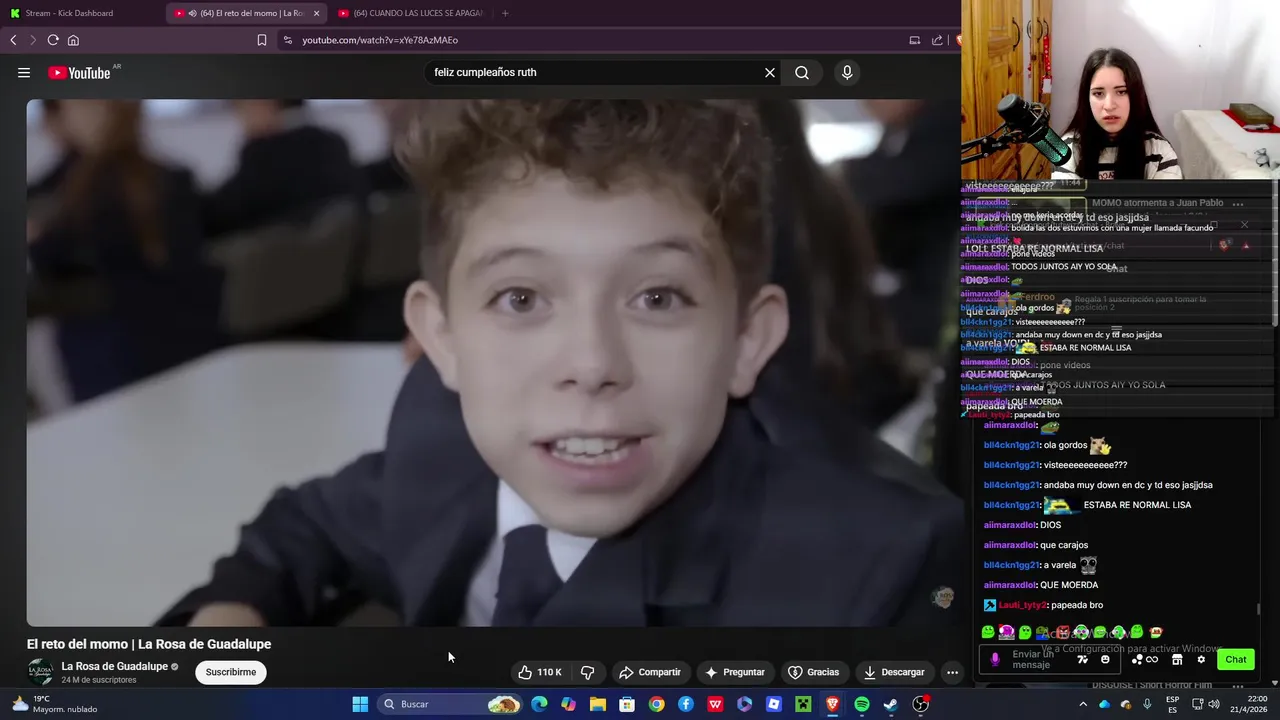Open more actions three-dot menu under video
Screen dimensions: 1280x720
click(x=952, y=672)
